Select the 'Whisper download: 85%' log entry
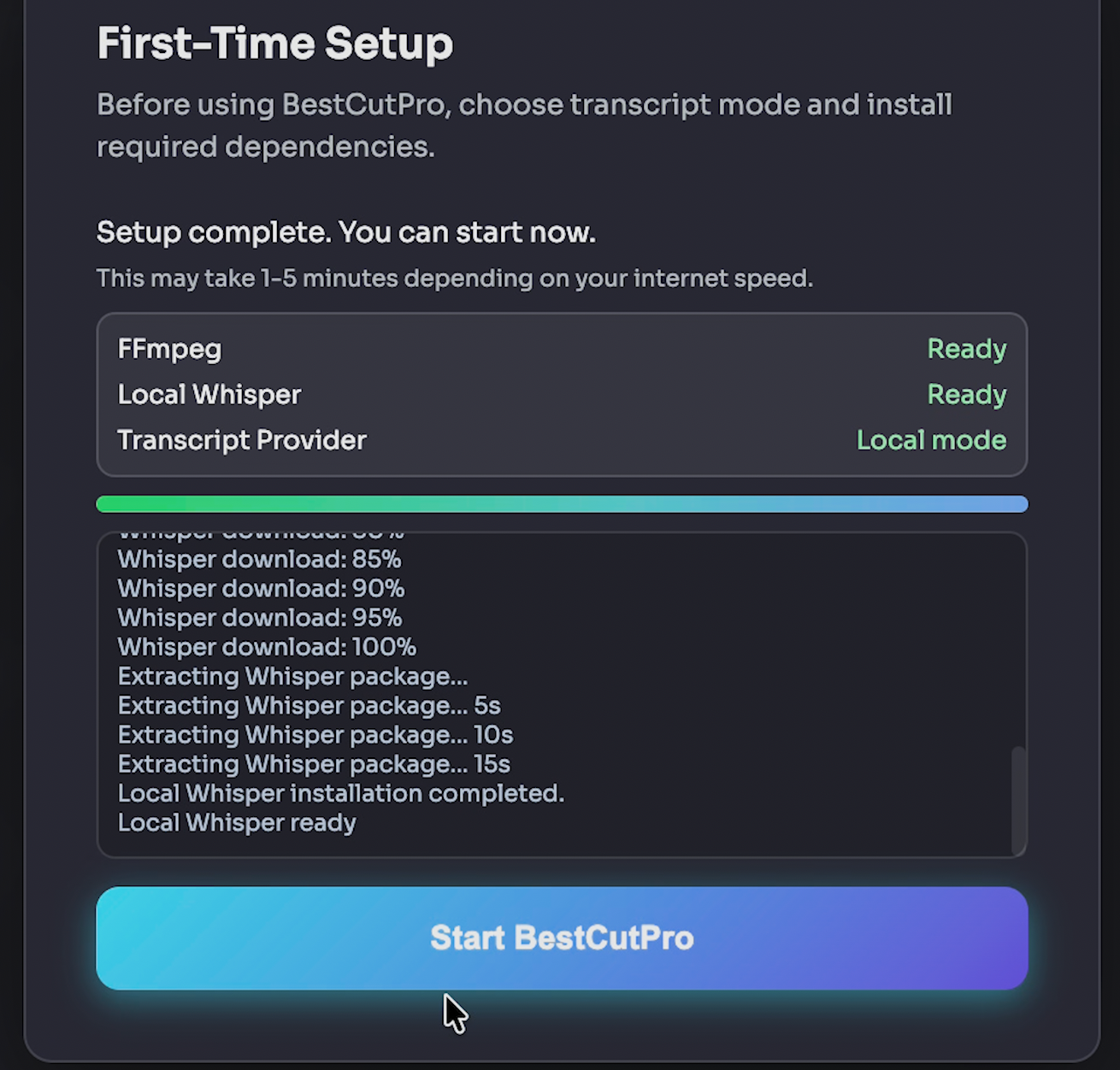 pos(258,559)
